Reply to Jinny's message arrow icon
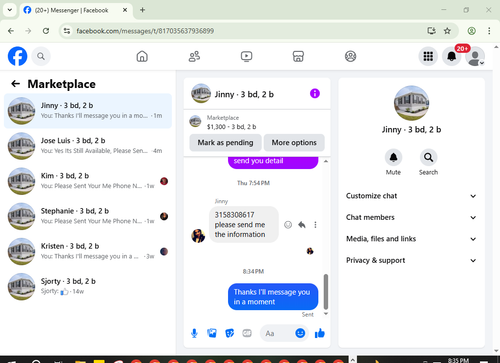Screen dimensions: 500x363 tap(302, 225)
